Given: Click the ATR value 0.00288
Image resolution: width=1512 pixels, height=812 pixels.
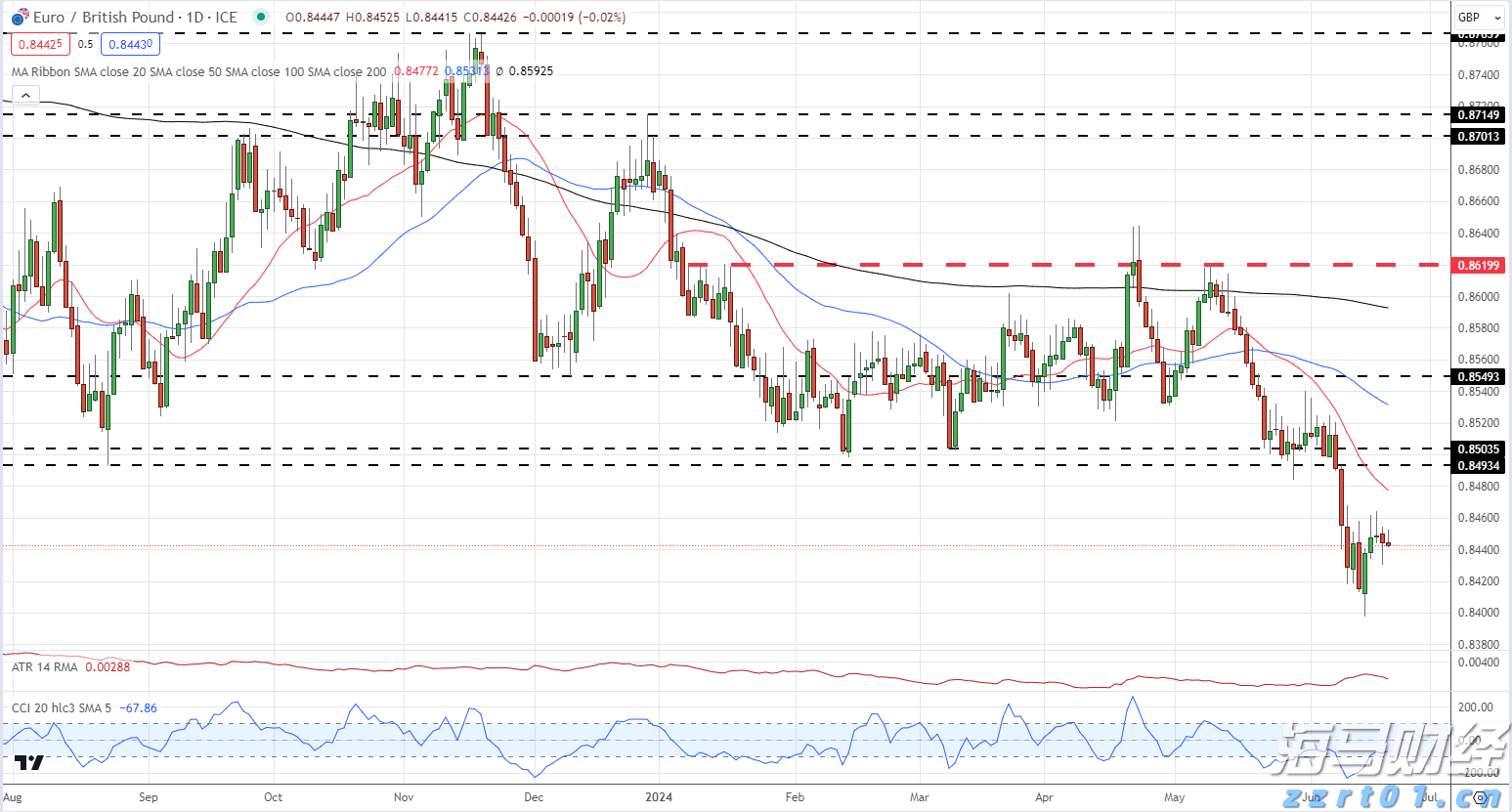Looking at the screenshot, I should [108, 666].
